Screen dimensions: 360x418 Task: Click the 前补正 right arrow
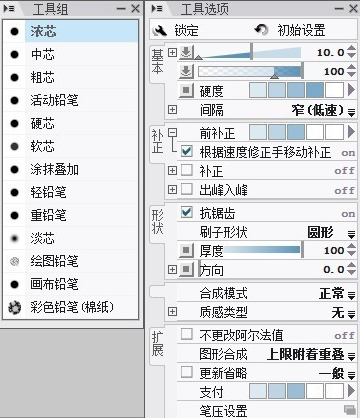click(351, 132)
